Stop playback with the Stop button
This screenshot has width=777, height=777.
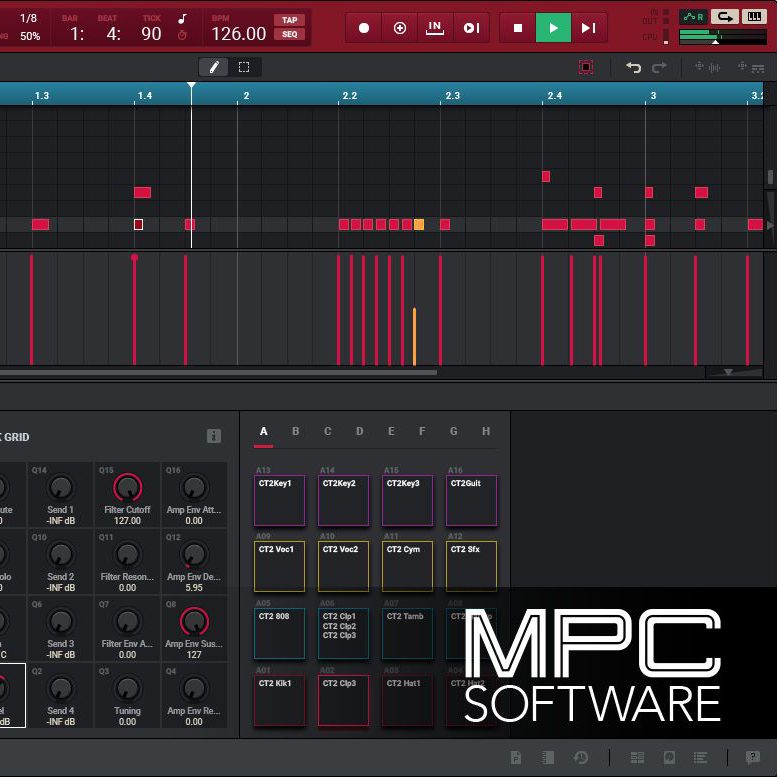[517, 28]
